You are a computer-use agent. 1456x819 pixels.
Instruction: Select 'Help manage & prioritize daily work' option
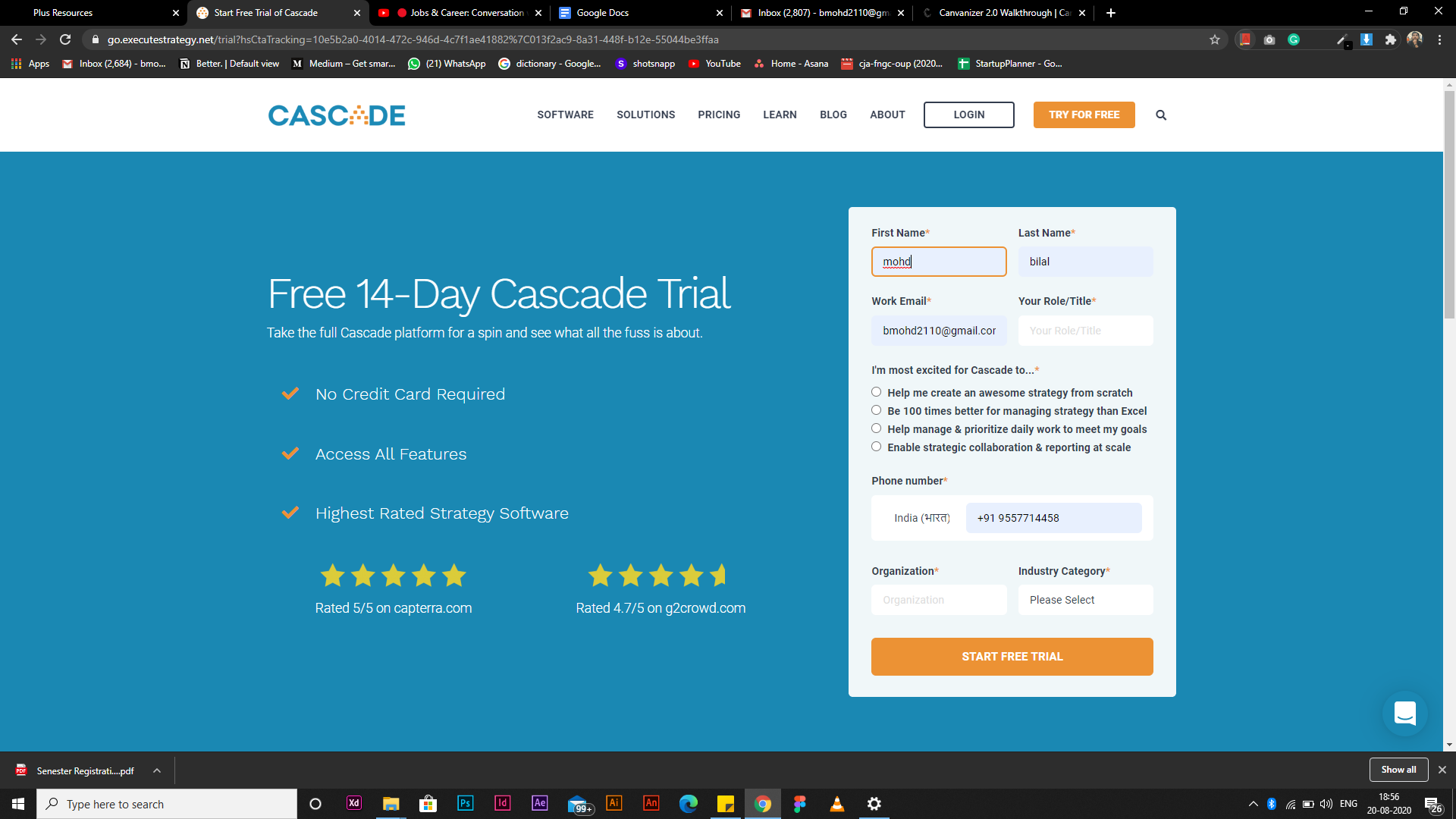tap(876, 428)
